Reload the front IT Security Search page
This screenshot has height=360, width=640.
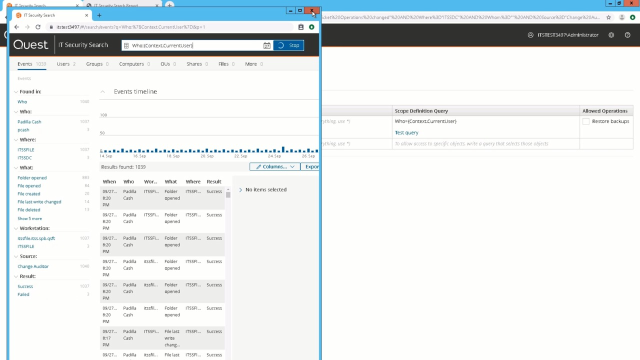[x=38, y=27]
